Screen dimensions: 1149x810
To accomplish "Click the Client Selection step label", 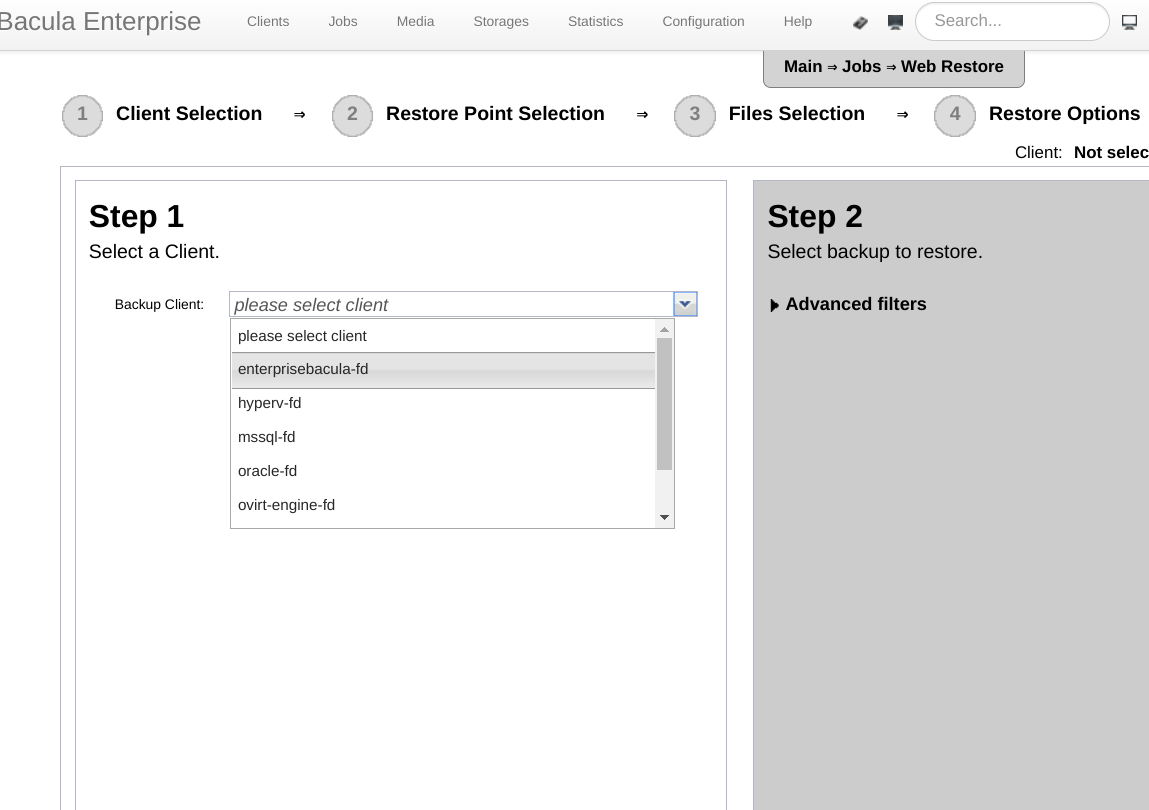I will point(189,114).
